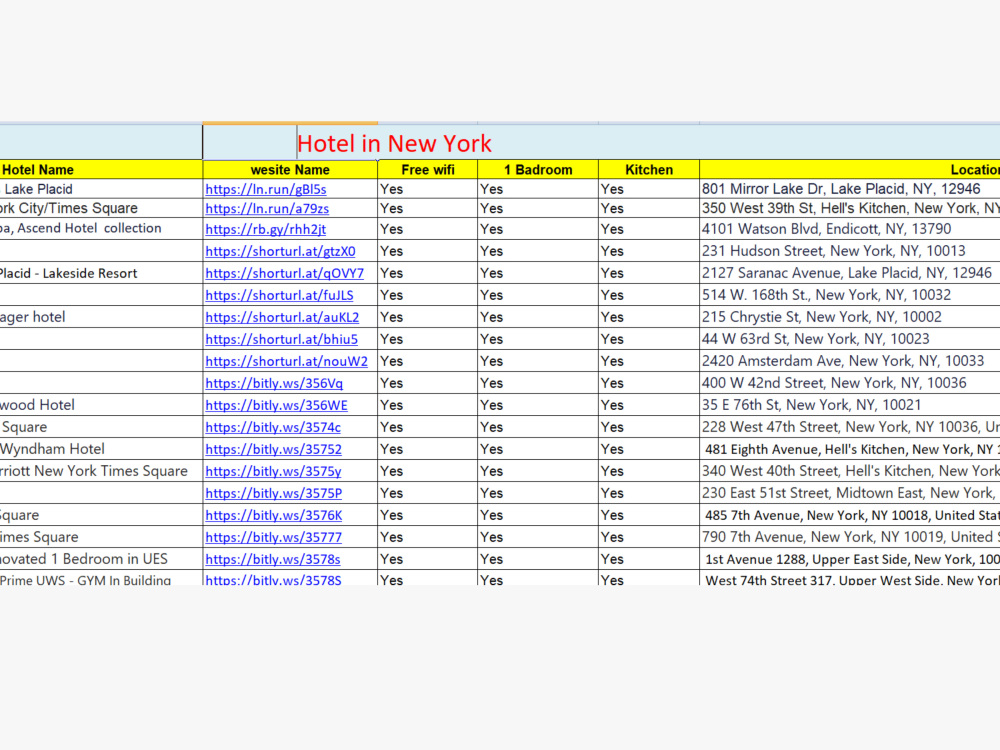Click the shorturl.at/qOVY7 hyperlink
This screenshot has height=750, width=1000.
[x=284, y=273]
